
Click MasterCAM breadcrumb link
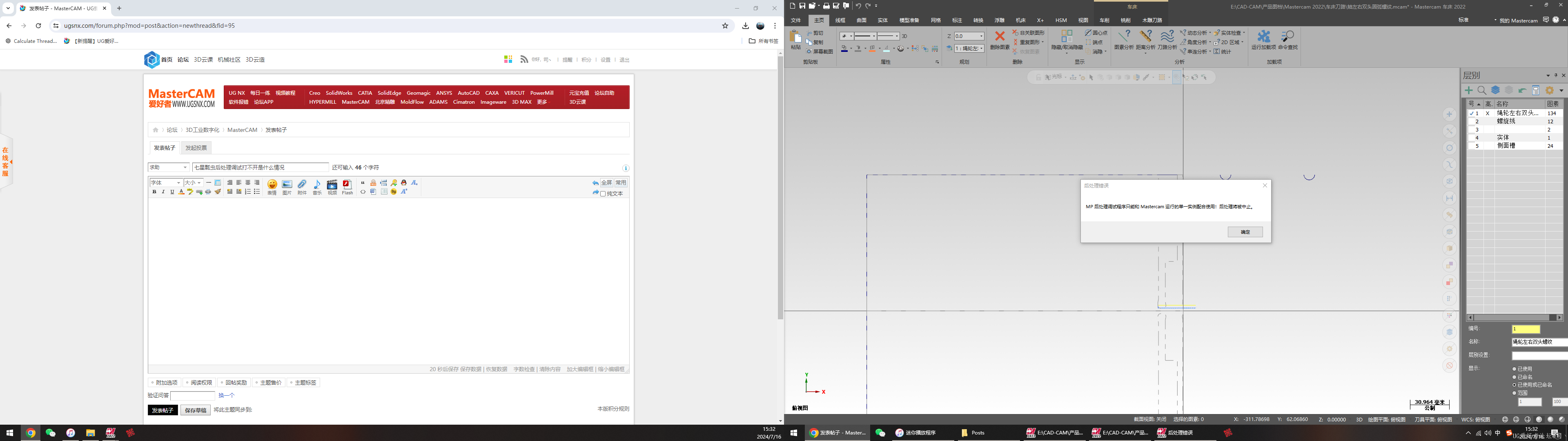(242, 130)
